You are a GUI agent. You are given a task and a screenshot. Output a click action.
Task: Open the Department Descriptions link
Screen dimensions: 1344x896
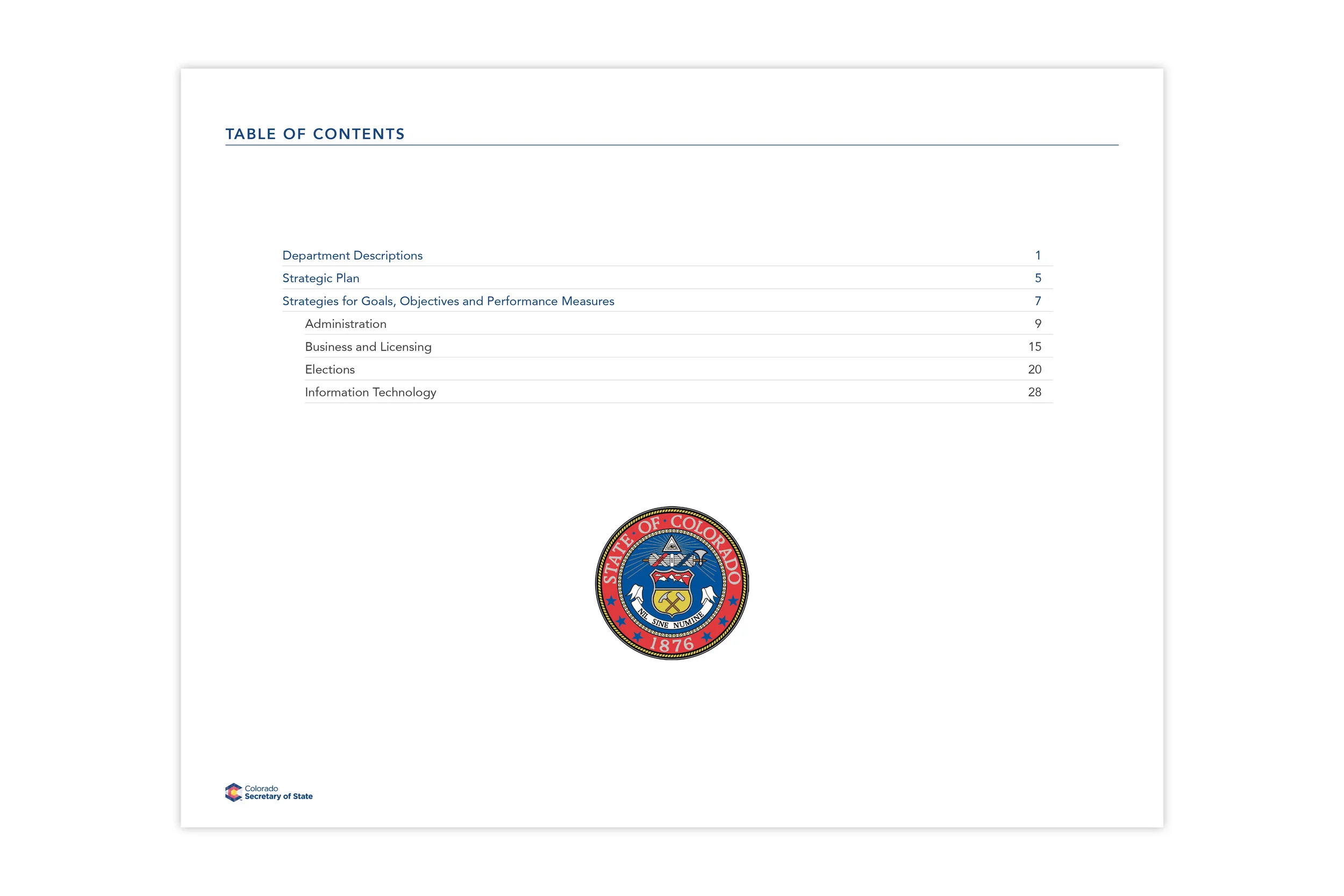(352, 255)
